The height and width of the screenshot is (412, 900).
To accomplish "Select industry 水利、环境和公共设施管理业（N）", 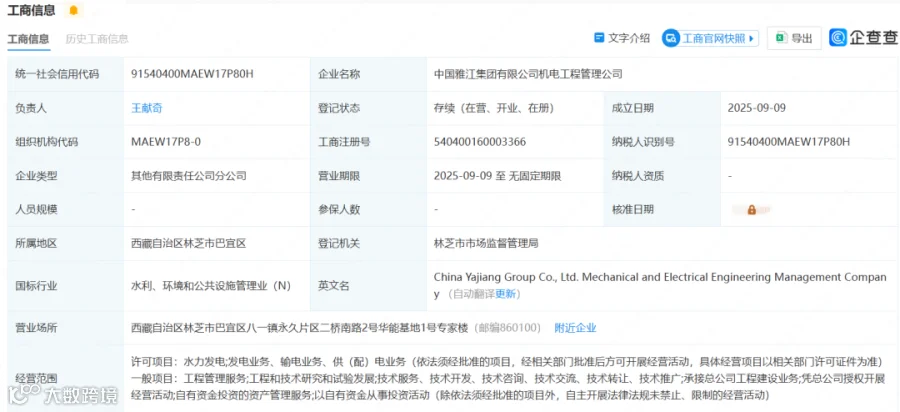I will coord(211,286).
